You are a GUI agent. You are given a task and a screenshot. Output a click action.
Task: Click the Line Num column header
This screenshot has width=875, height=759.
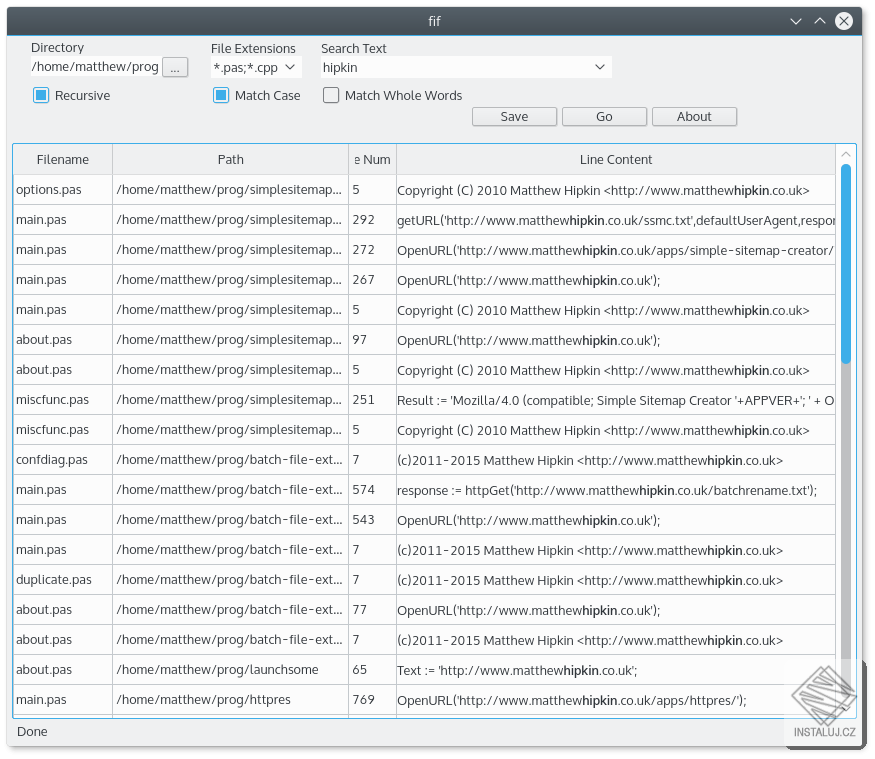pyautogui.click(x=372, y=160)
